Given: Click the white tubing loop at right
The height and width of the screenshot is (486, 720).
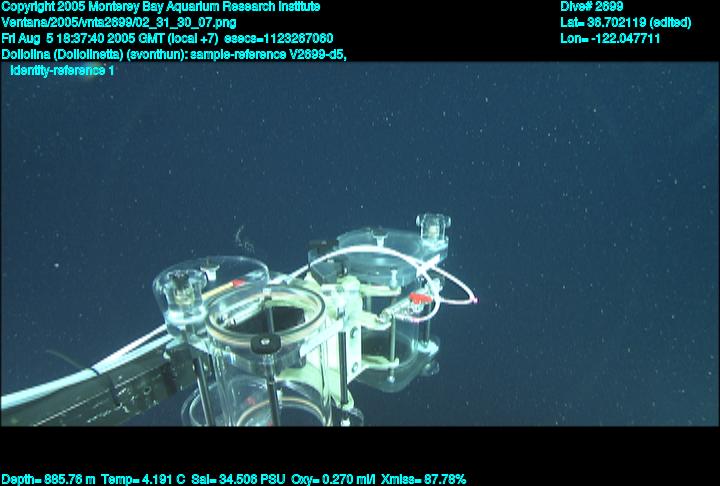Looking at the screenshot, I should [462, 290].
